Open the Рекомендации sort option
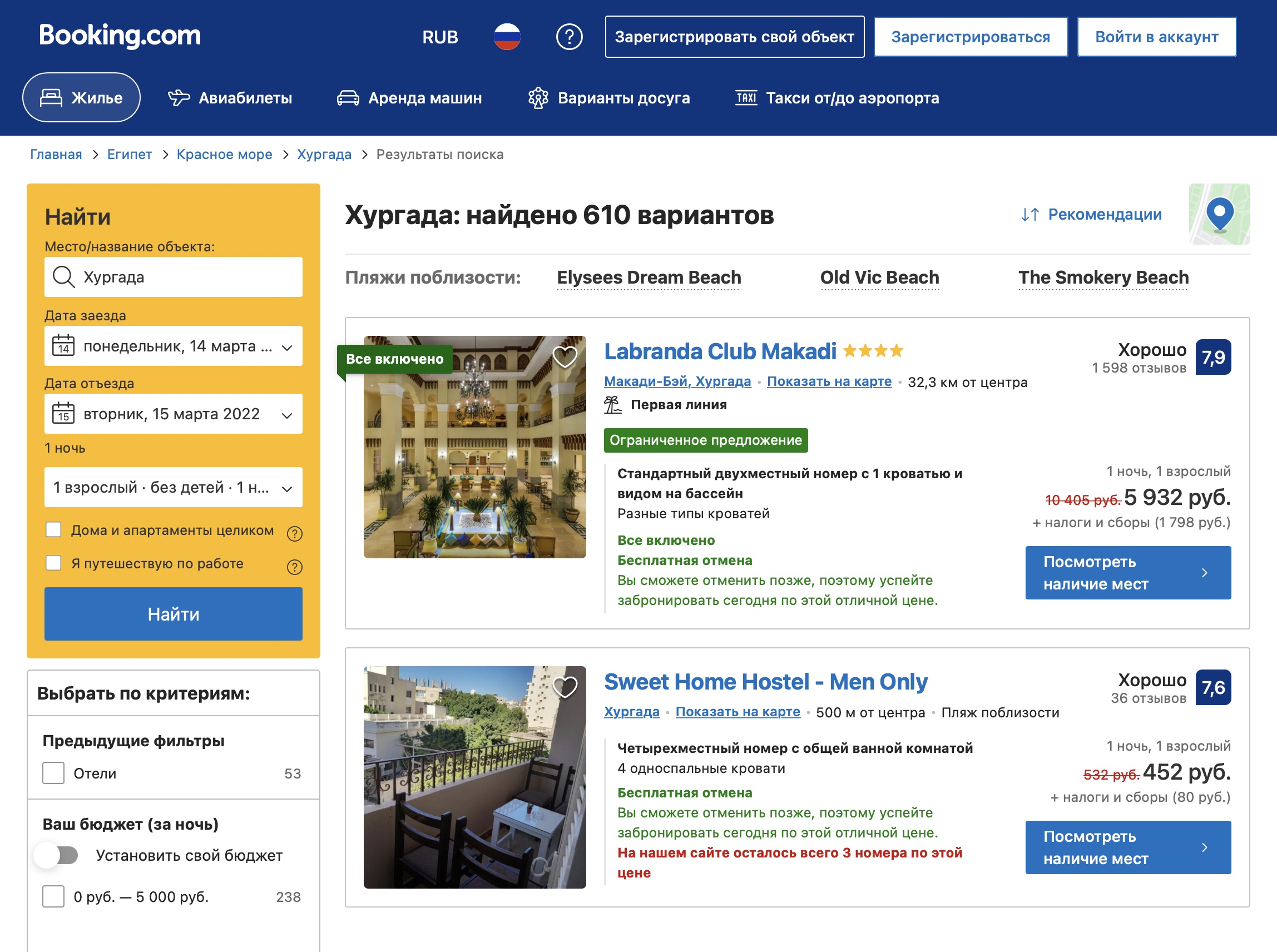Image resolution: width=1277 pixels, height=952 pixels. pos(1105,215)
